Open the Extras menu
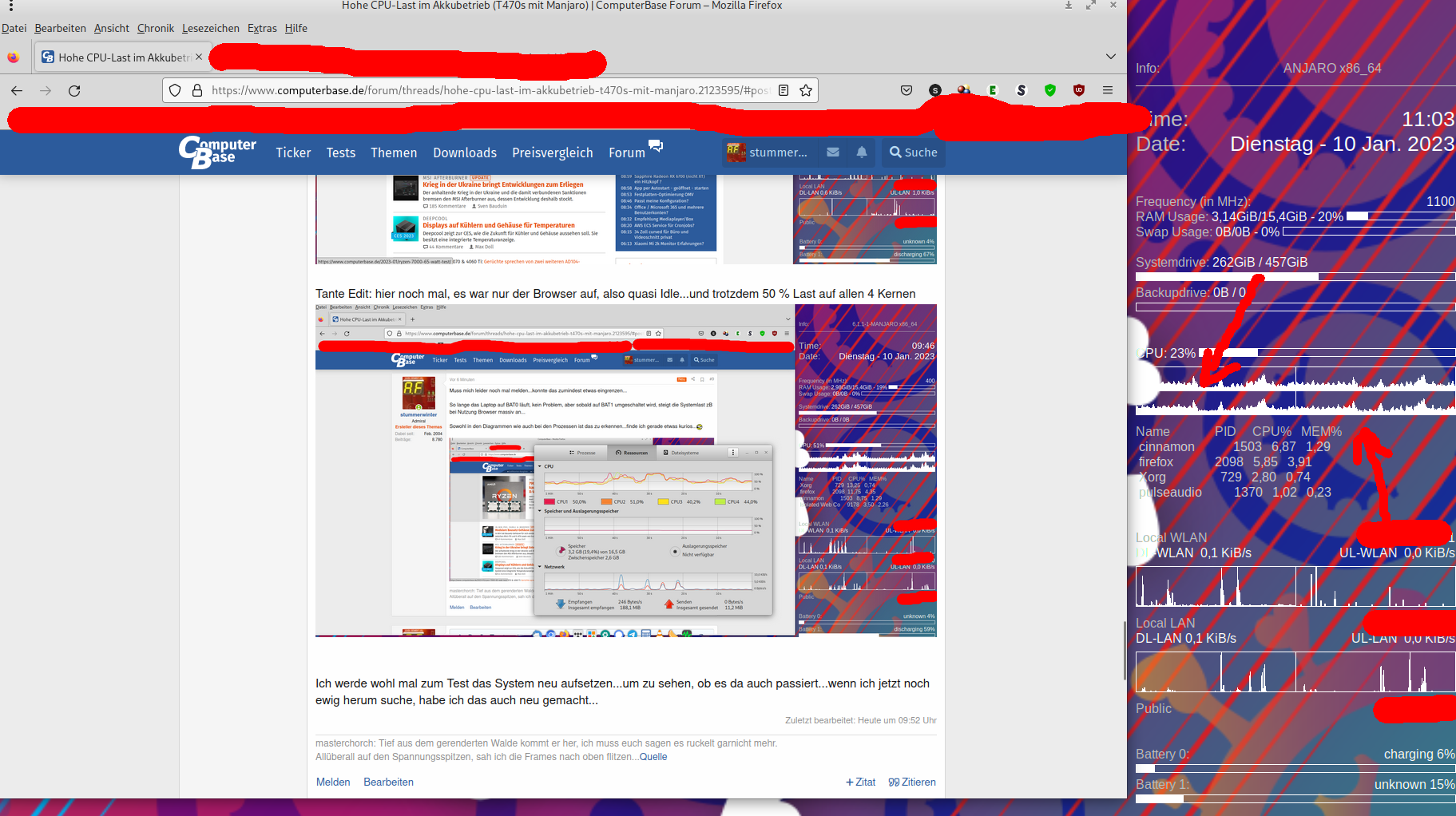The height and width of the screenshot is (816, 1456). tap(262, 28)
